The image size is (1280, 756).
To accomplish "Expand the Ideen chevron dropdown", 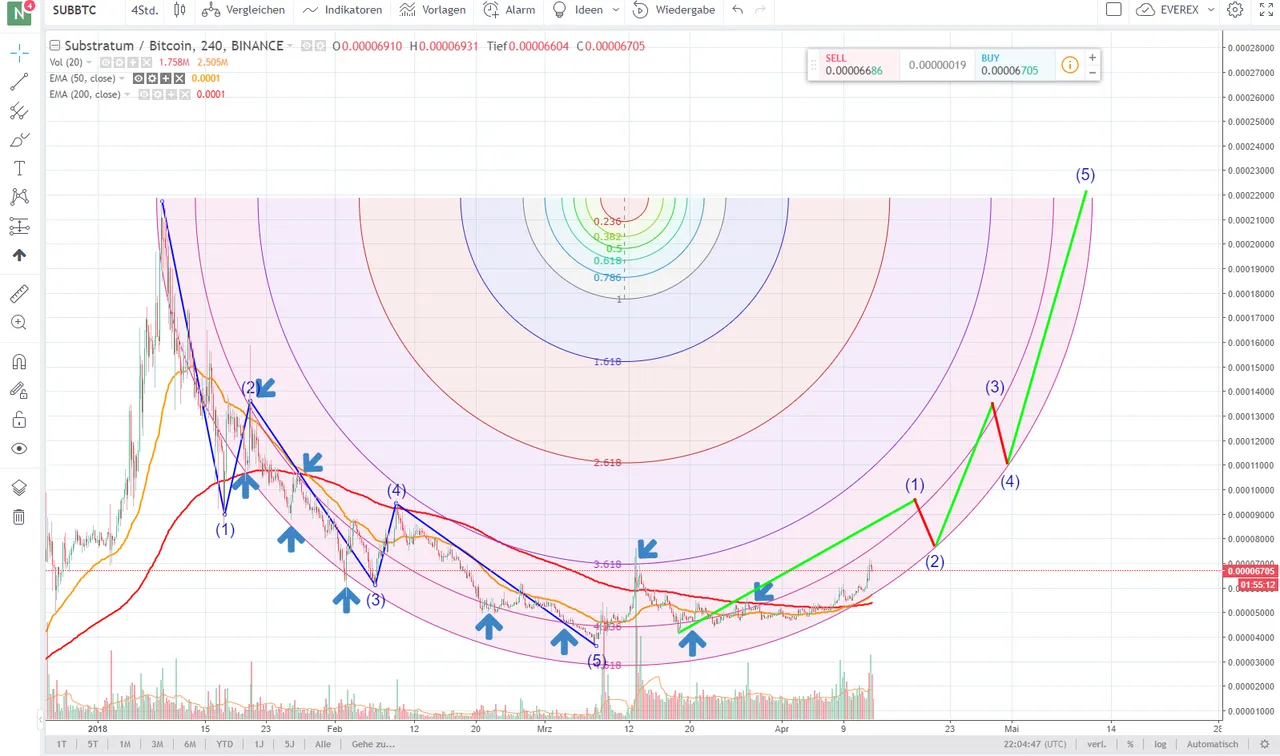I will (x=615, y=10).
